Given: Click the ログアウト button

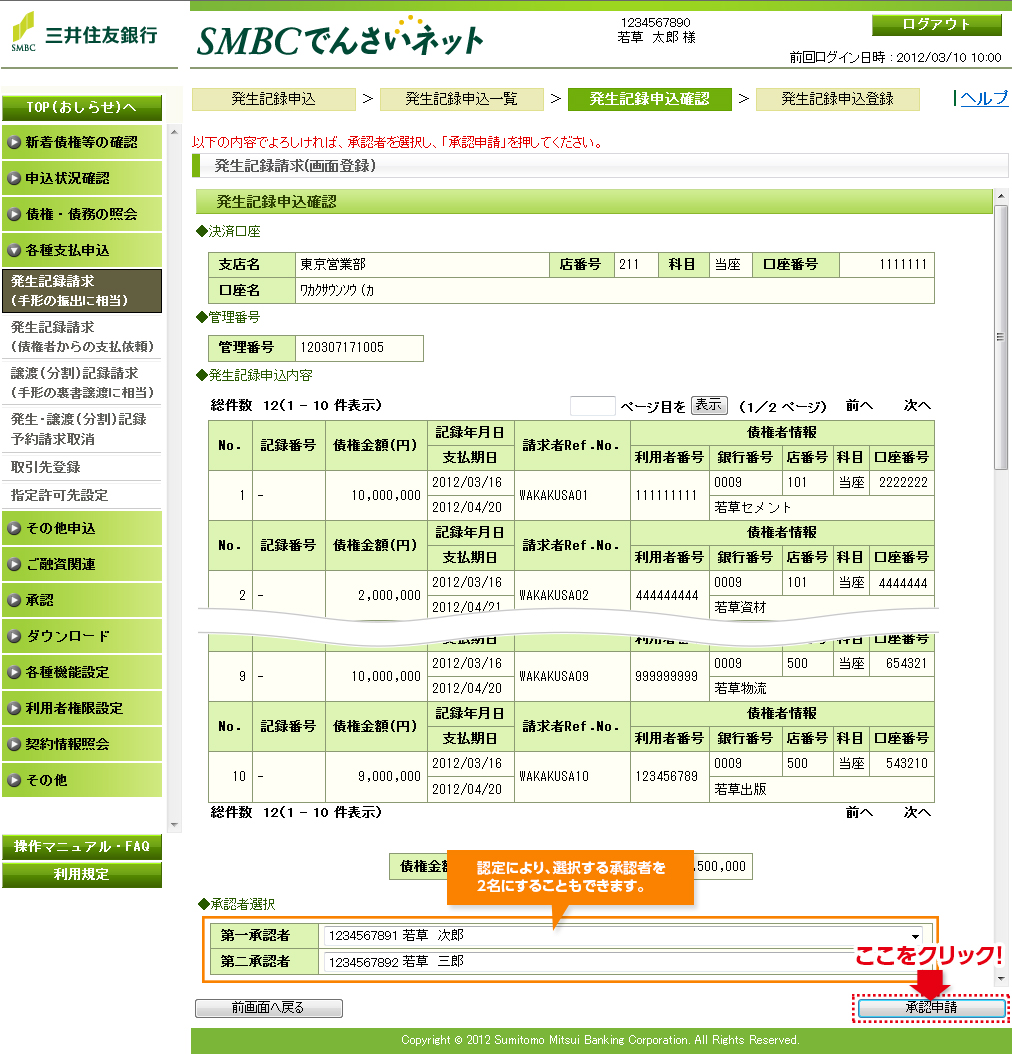Looking at the screenshot, I should point(937,25).
